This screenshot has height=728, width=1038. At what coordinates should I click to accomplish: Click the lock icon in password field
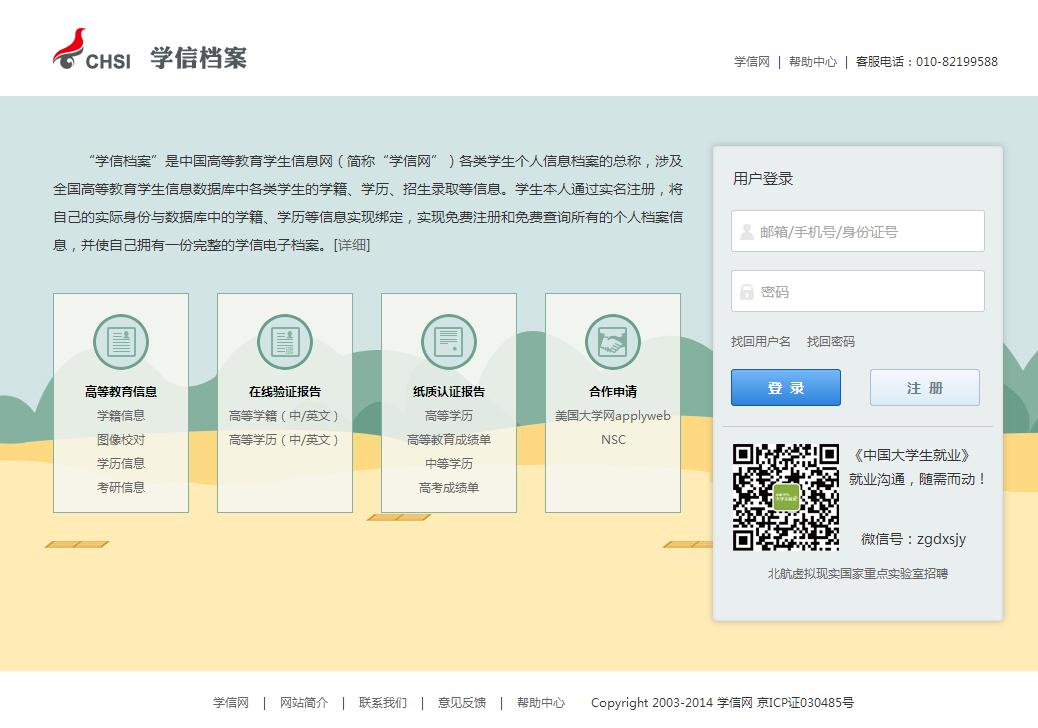tap(747, 292)
